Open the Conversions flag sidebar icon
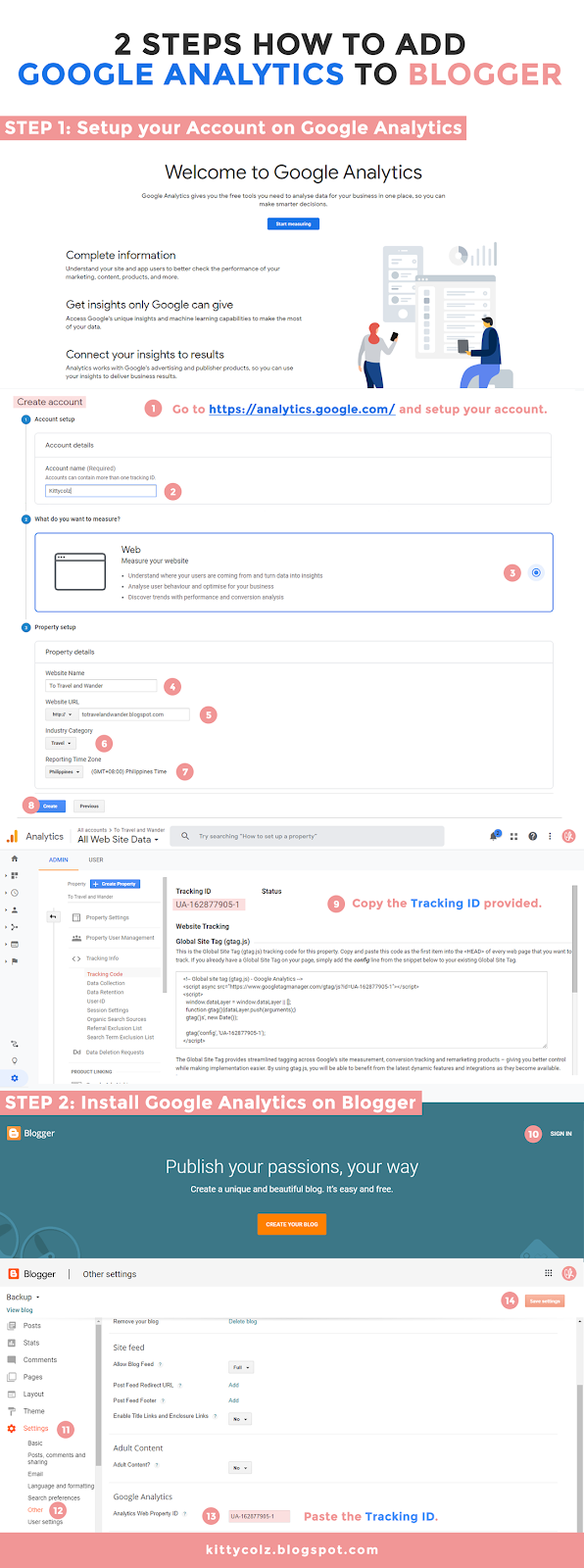Image resolution: width=584 pixels, height=1568 pixels. pos(14,960)
